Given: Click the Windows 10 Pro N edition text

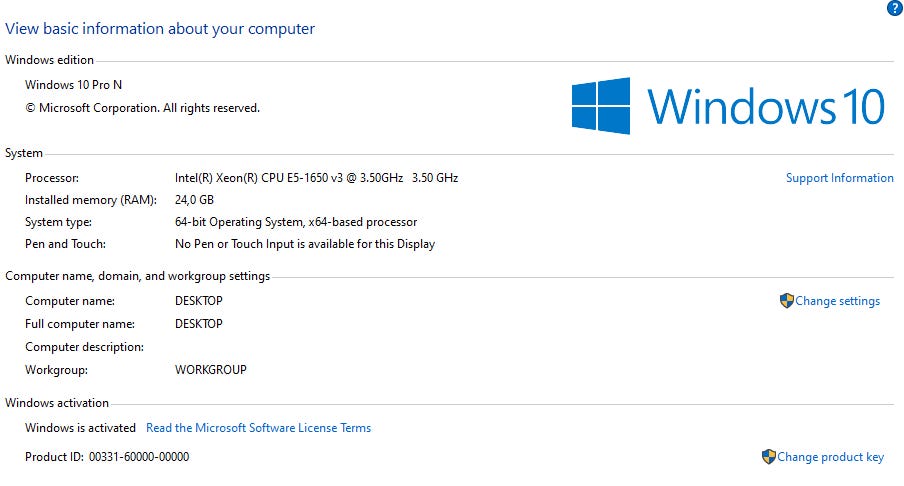Looking at the screenshot, I should (x=73, y=85).
